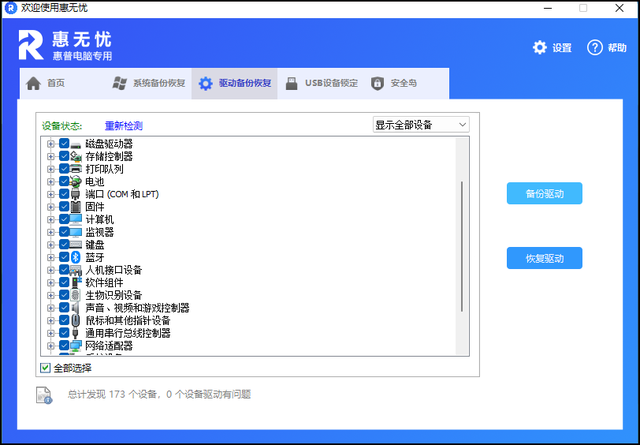Screen dimensions: 640x445
Task: Click the 软件组件 icon
Action: (x=76, y=283)
